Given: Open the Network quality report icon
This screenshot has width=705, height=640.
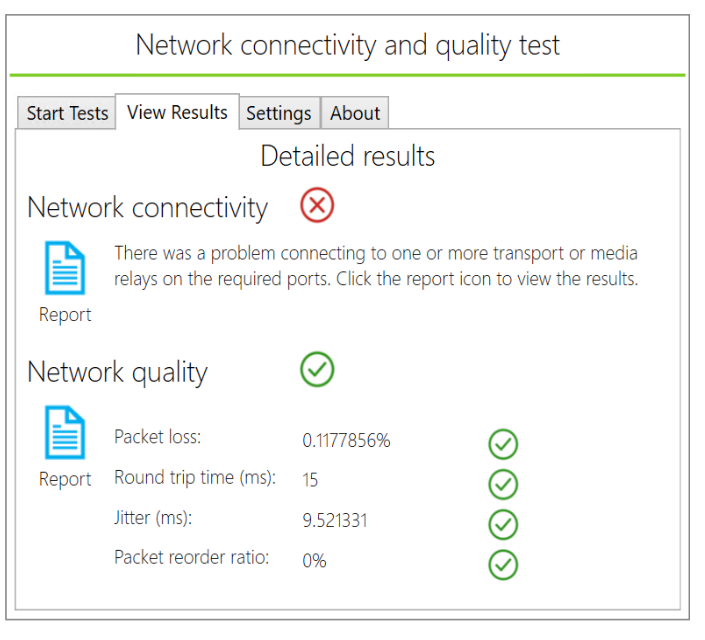Looking at the screenshot, I should [65, 433].
